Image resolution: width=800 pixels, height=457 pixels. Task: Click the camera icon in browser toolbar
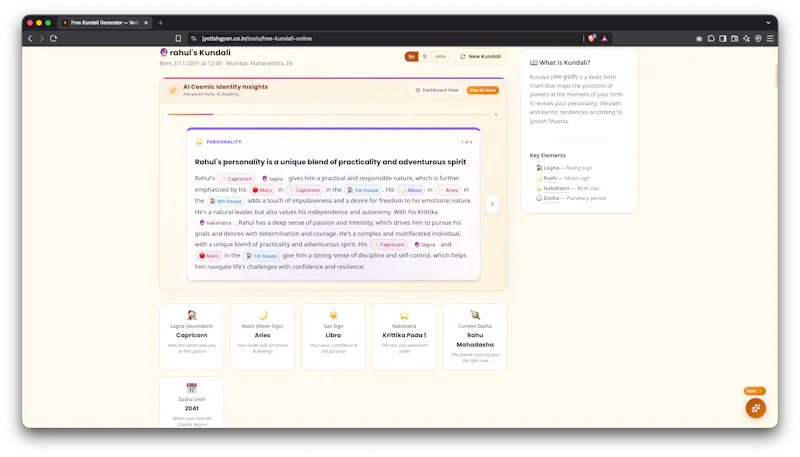coord(699,38)
